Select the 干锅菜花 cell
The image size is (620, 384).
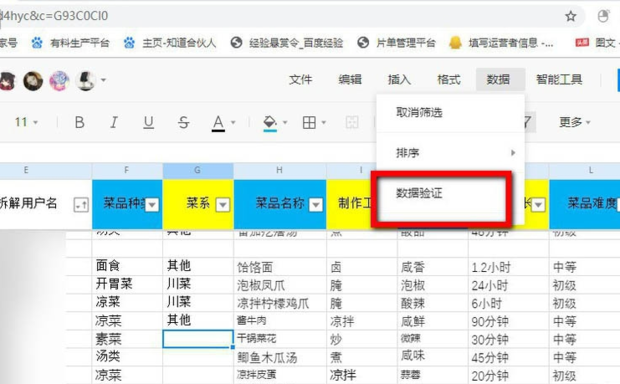coord(280,339)
